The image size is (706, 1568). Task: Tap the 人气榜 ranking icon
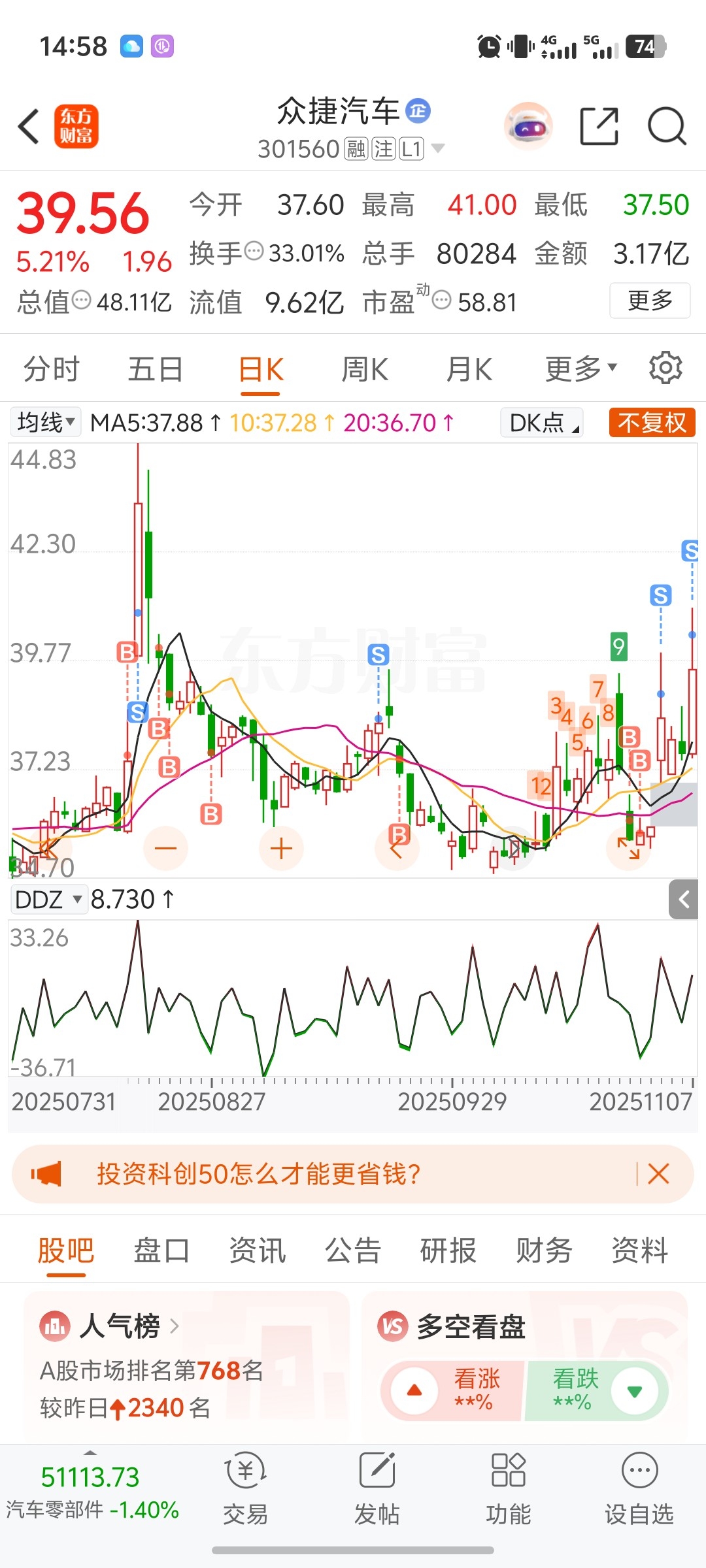(55, 1326)
